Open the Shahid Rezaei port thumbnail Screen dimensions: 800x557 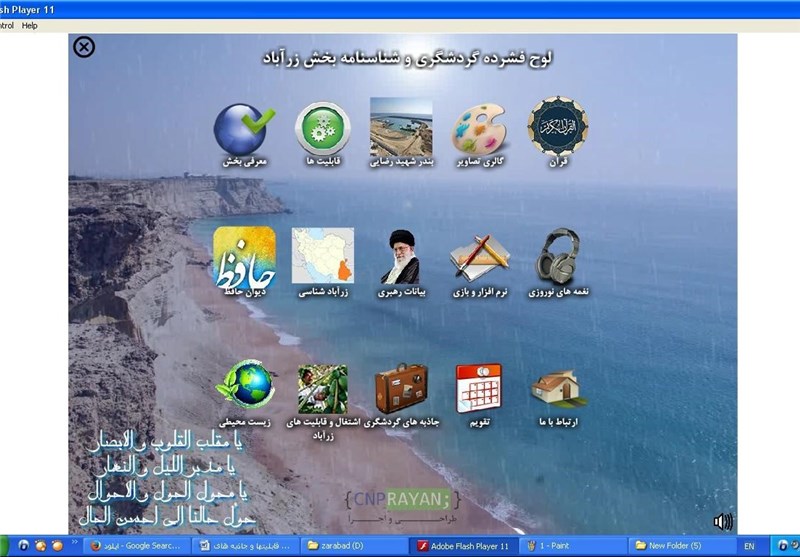coord(401,127)
